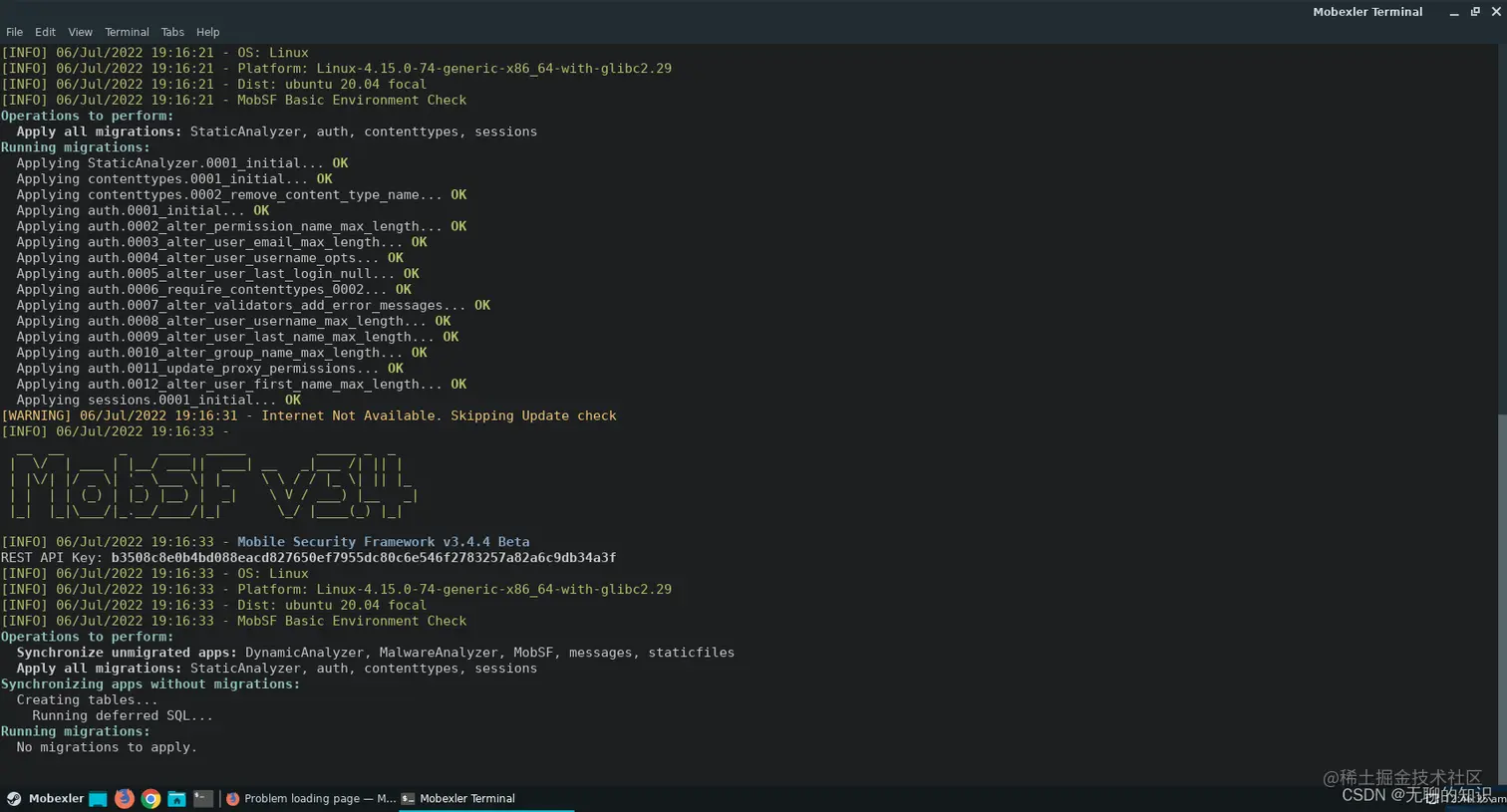The image size is (1507, 812).
Task: Open the Help menu
Action: point(207,32)
